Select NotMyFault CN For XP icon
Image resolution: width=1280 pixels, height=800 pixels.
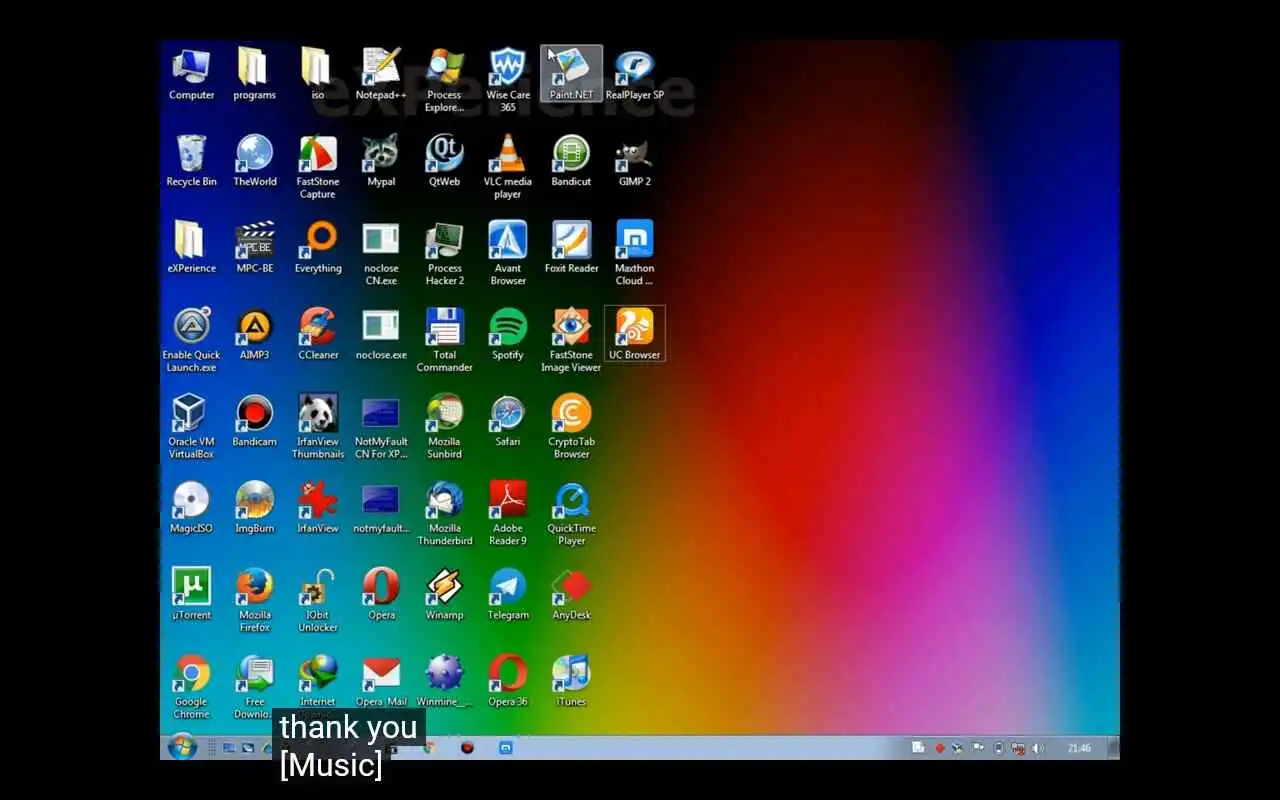coord(381,427)
